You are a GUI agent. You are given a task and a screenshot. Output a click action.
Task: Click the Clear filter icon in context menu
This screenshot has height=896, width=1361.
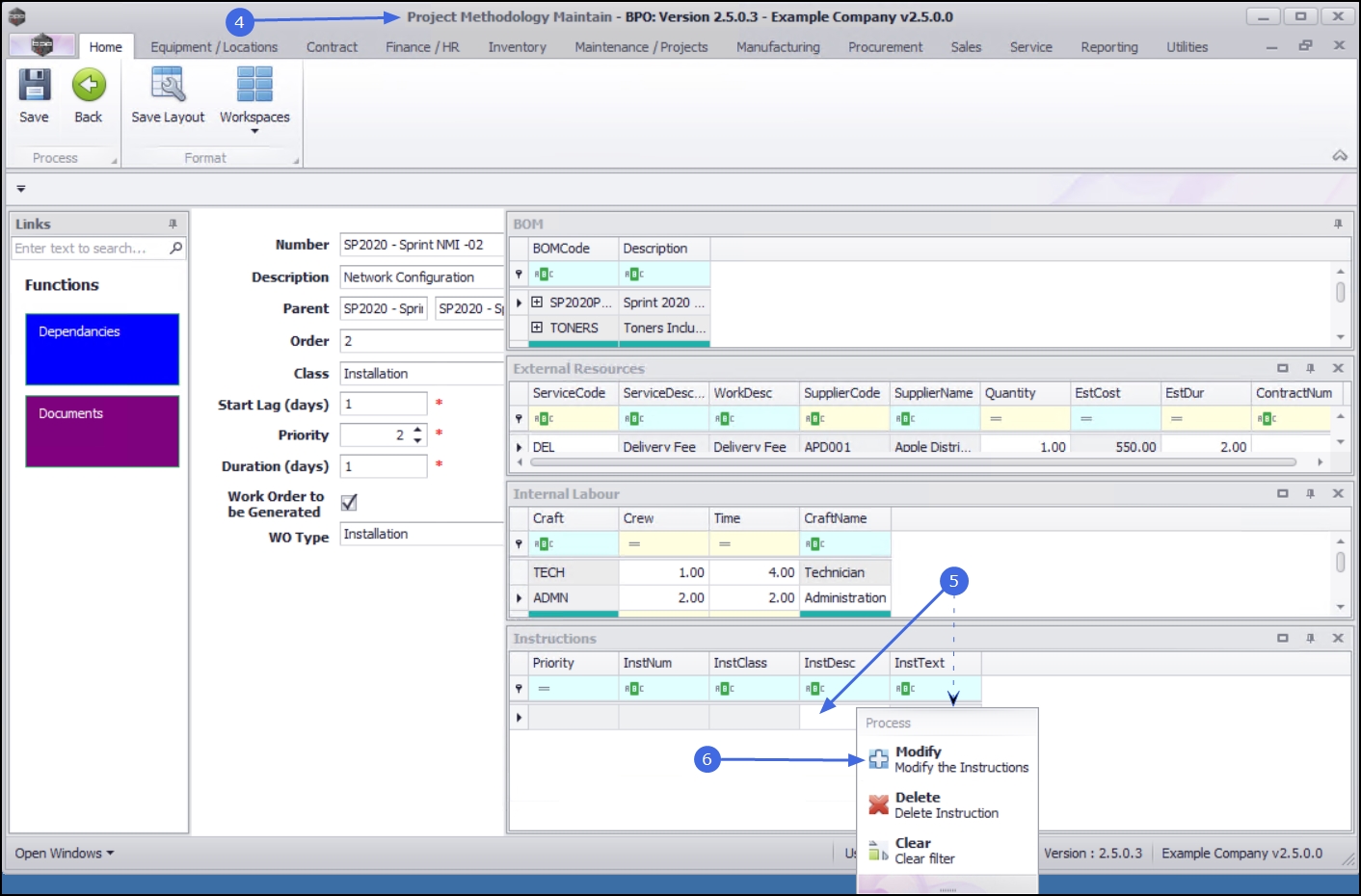point(878,850)
